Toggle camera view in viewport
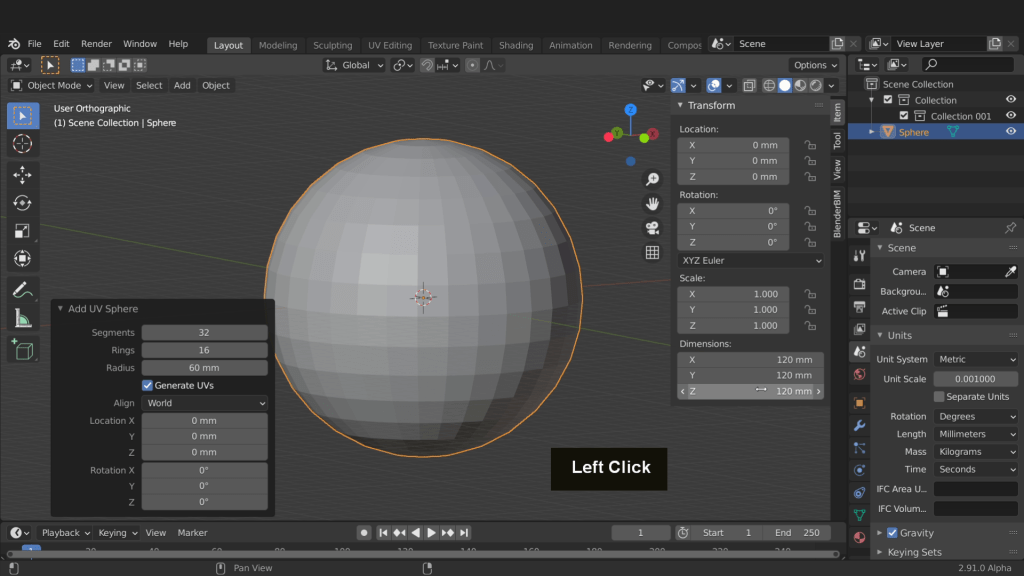 coord(652,228)
